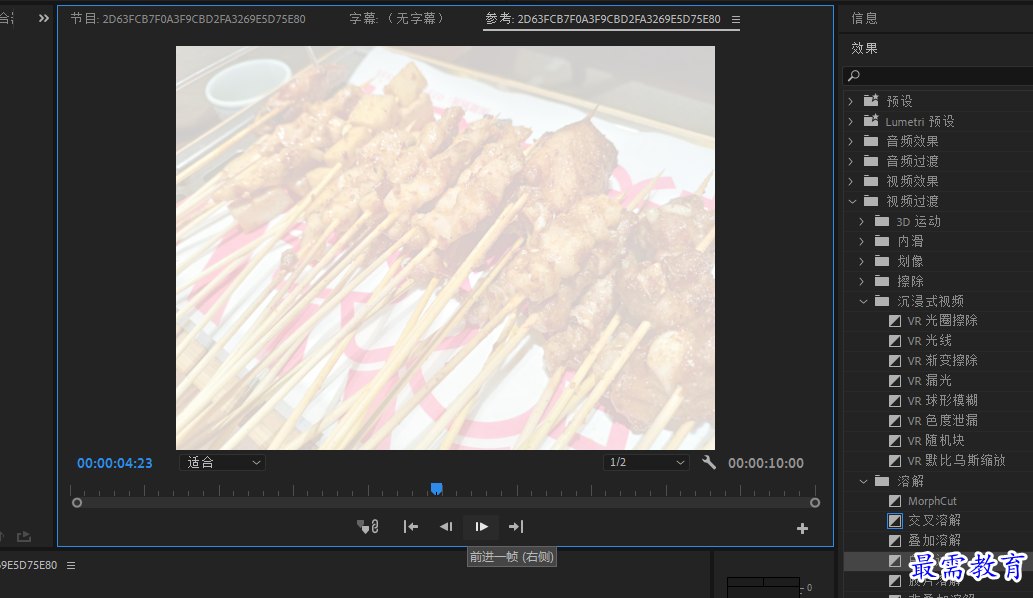Expand the 音频过渡 folder

pyautogui.click(x=851, y=161)
